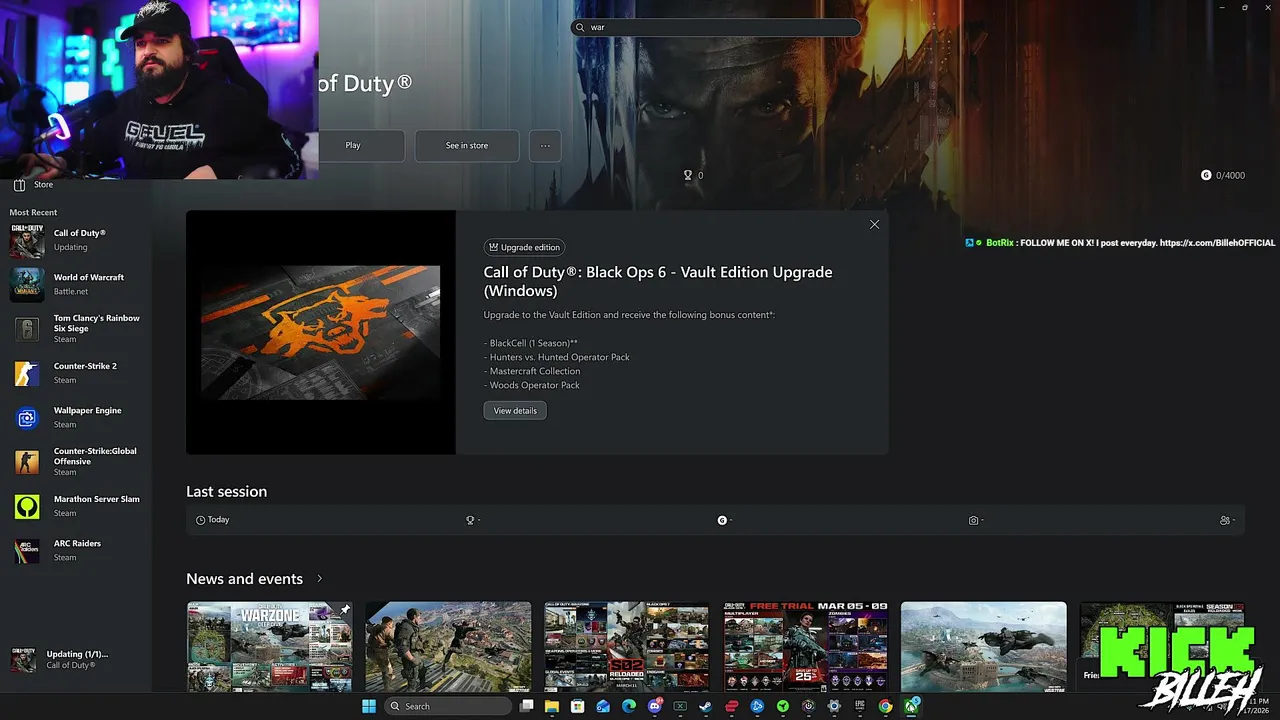Image resolution: width=1280 pixels, height=720 pixels.
Task: Click the last session achievements trophy
Action: click(470, 520)
